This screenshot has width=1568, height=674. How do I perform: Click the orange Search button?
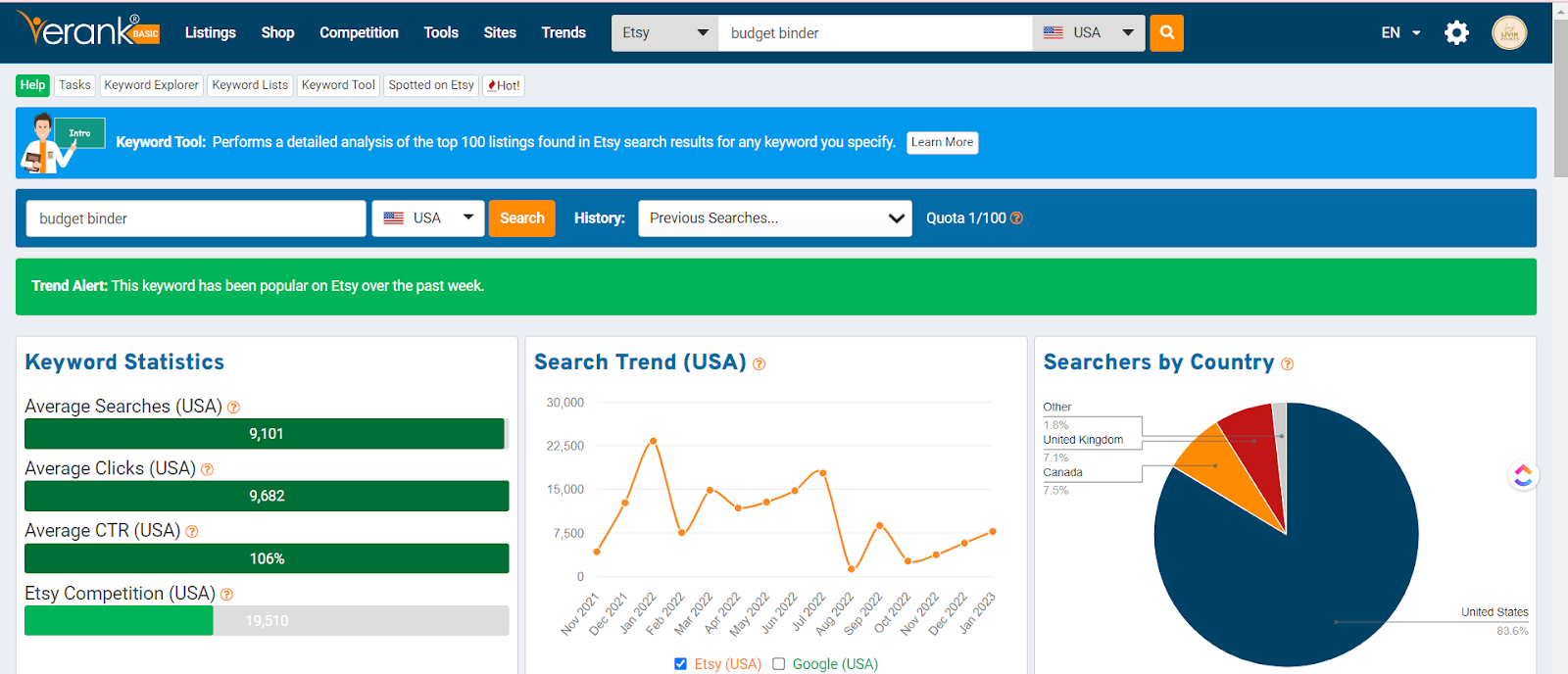[522, 218]
